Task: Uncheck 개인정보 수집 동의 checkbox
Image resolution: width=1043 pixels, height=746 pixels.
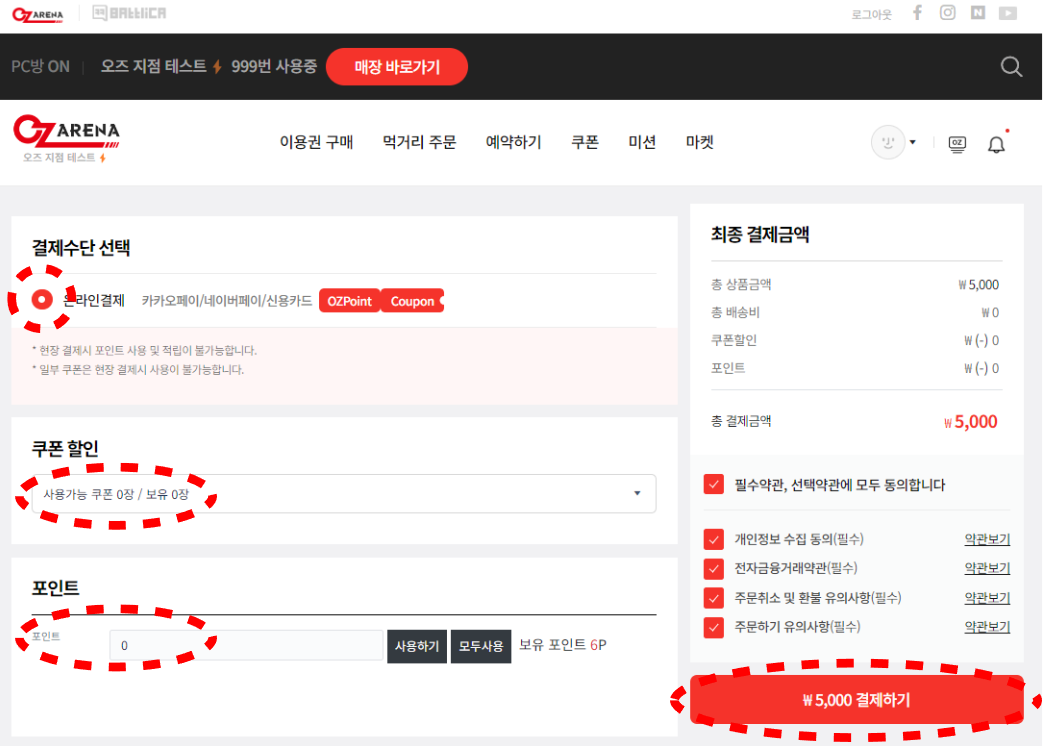Action: point(713,540)
